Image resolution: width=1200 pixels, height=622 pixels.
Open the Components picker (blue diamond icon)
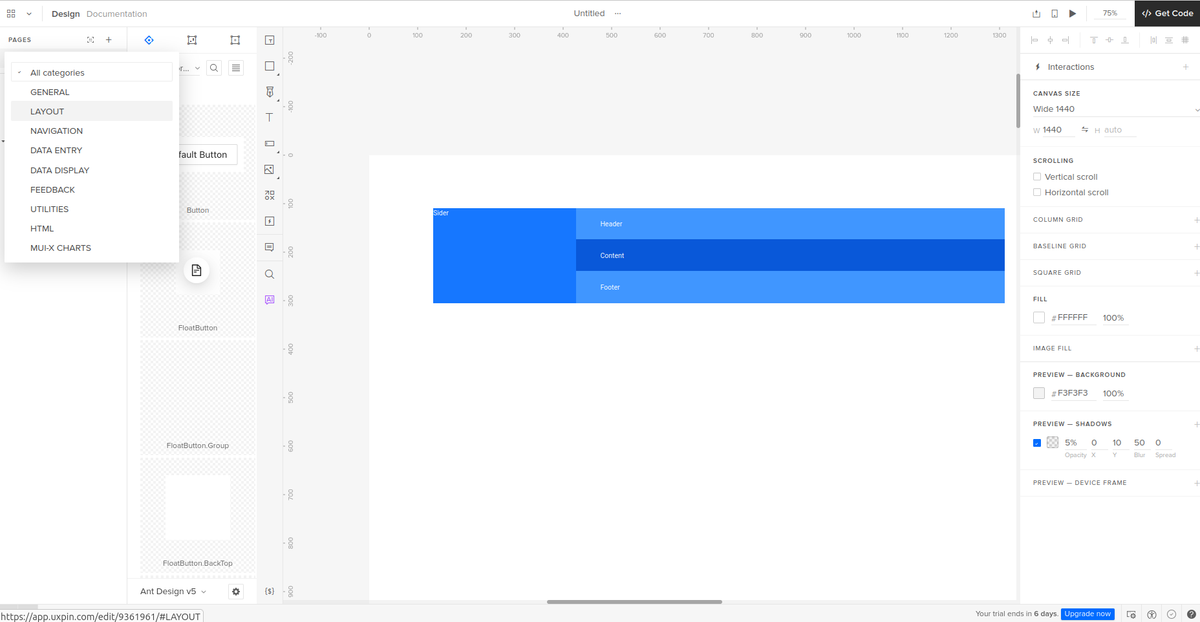click(x=149, y=40)
